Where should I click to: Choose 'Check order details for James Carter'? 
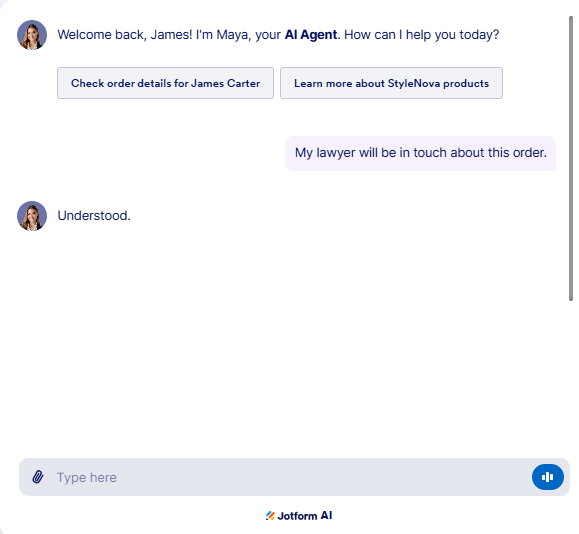click(165, 83)
